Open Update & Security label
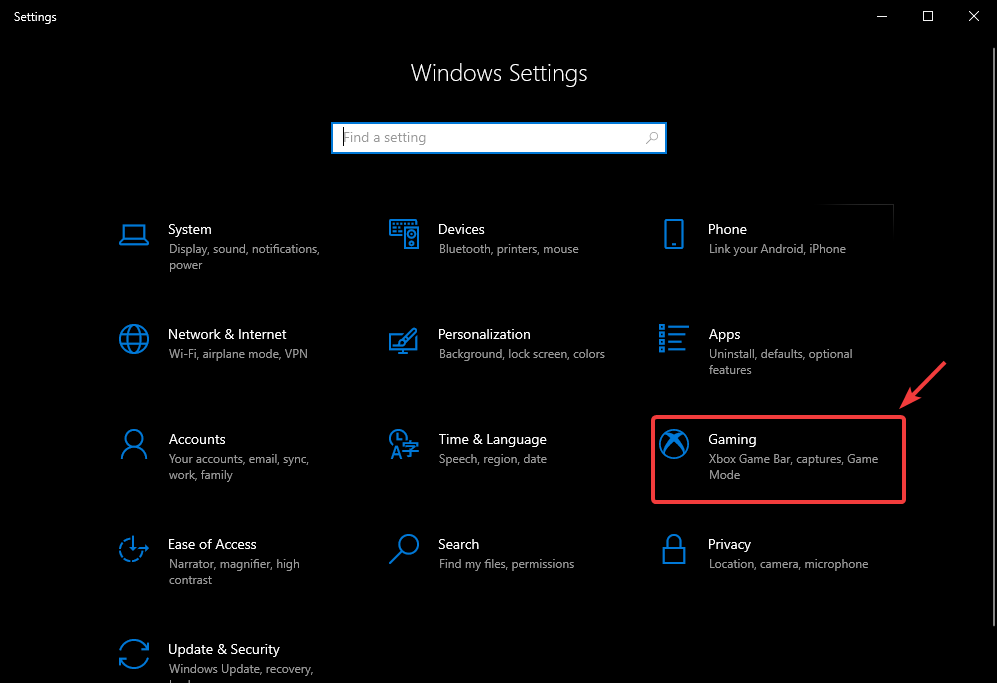Viewport: 997px width, 683px height. (224, 649)
